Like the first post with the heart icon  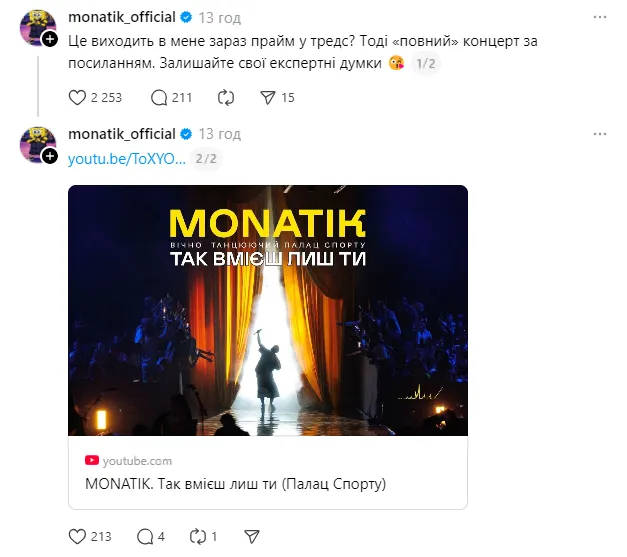78,97
